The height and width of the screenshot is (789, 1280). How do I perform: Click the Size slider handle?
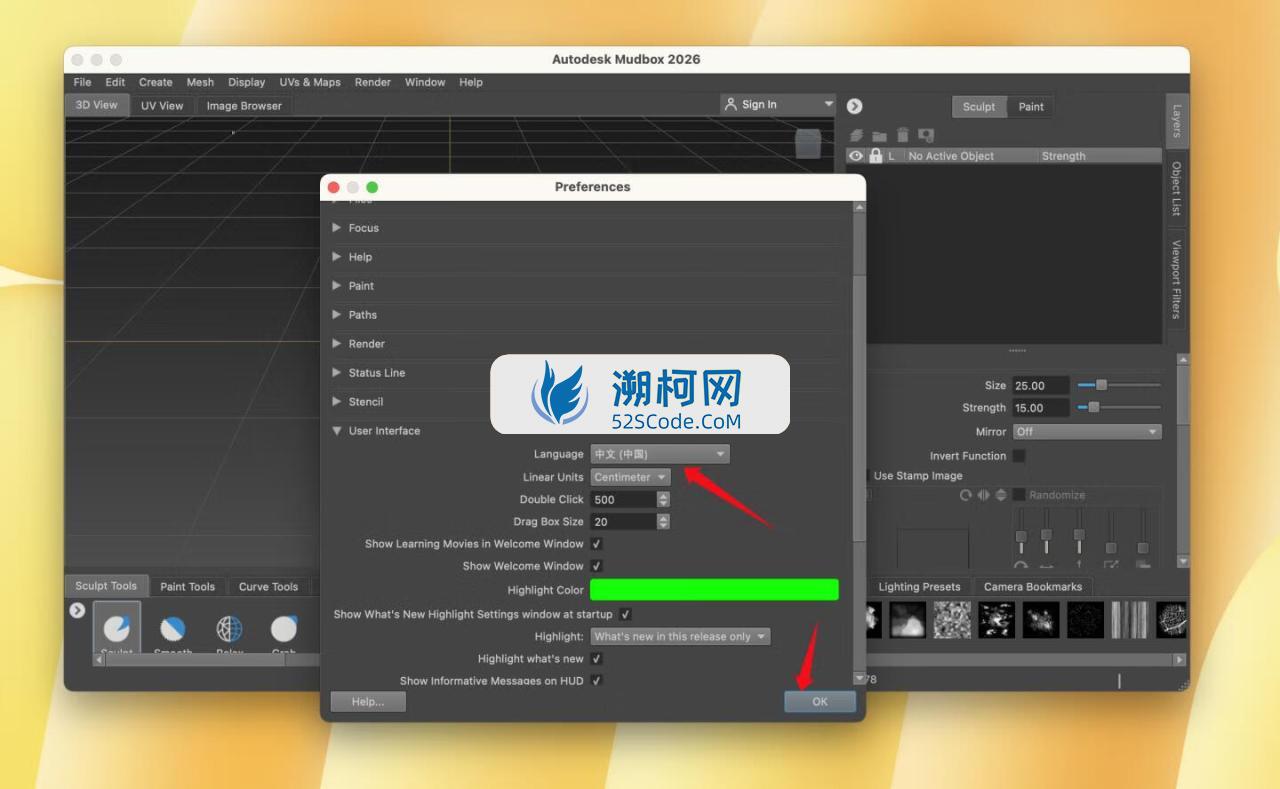point(1101,385)
